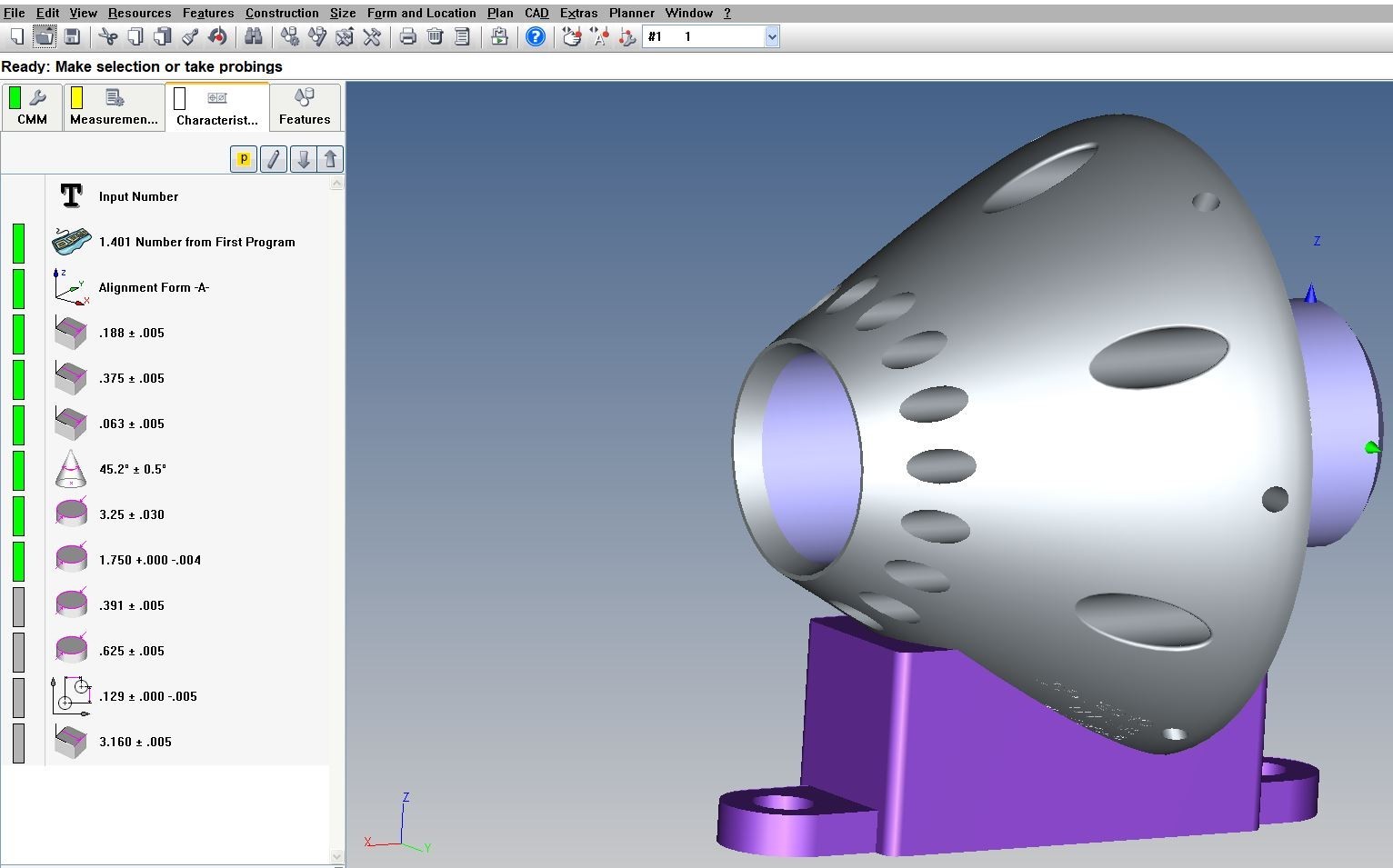The height and width of the screenshot is (868, 1393).
Task: Click the scissors Cut icon
Action: (x=108, y=36)
